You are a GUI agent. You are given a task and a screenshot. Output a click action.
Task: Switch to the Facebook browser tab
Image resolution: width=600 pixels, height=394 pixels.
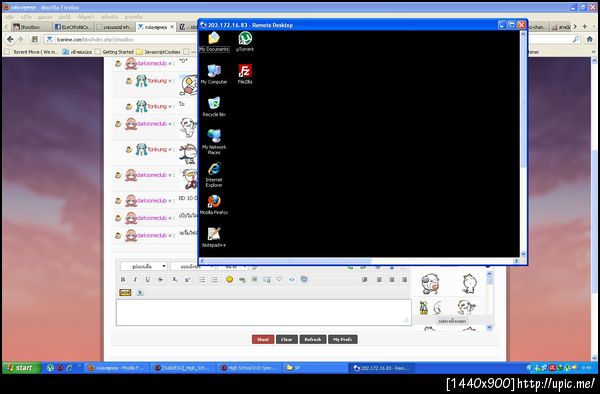72,27
